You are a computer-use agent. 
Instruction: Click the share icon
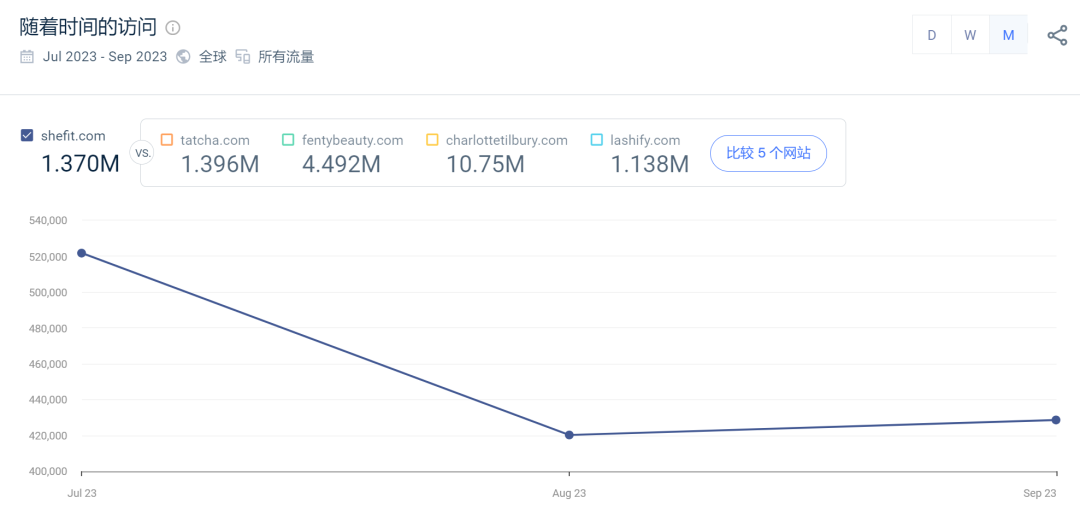pyautogui.click(x=1057, y=35)
